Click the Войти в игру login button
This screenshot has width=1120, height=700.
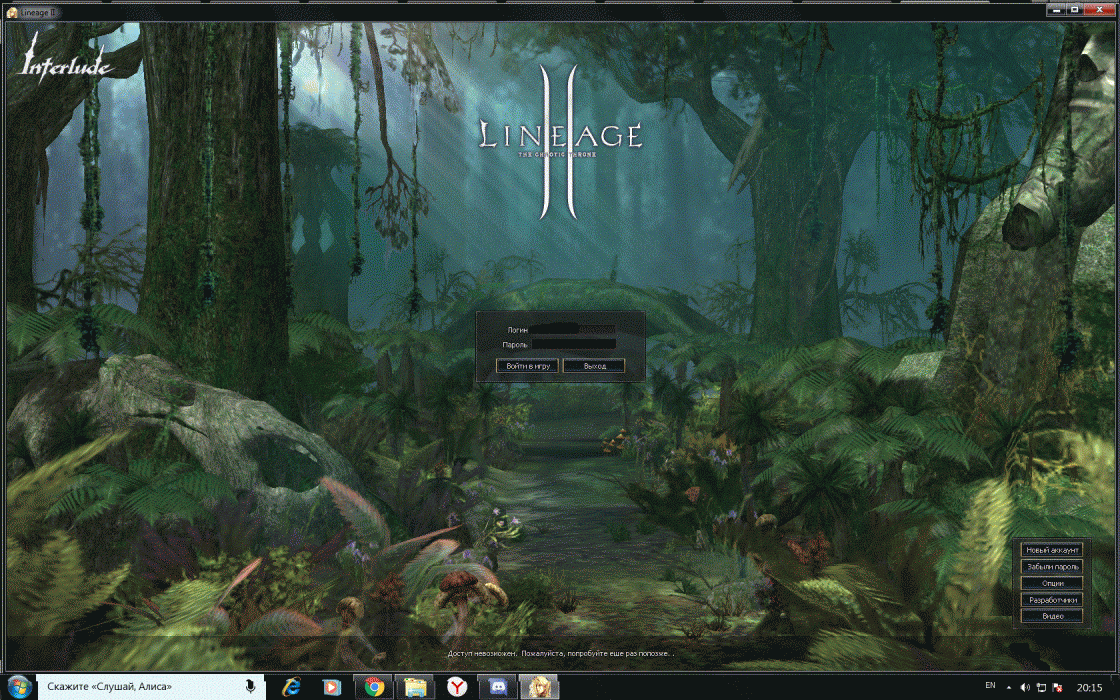[528, 366]
